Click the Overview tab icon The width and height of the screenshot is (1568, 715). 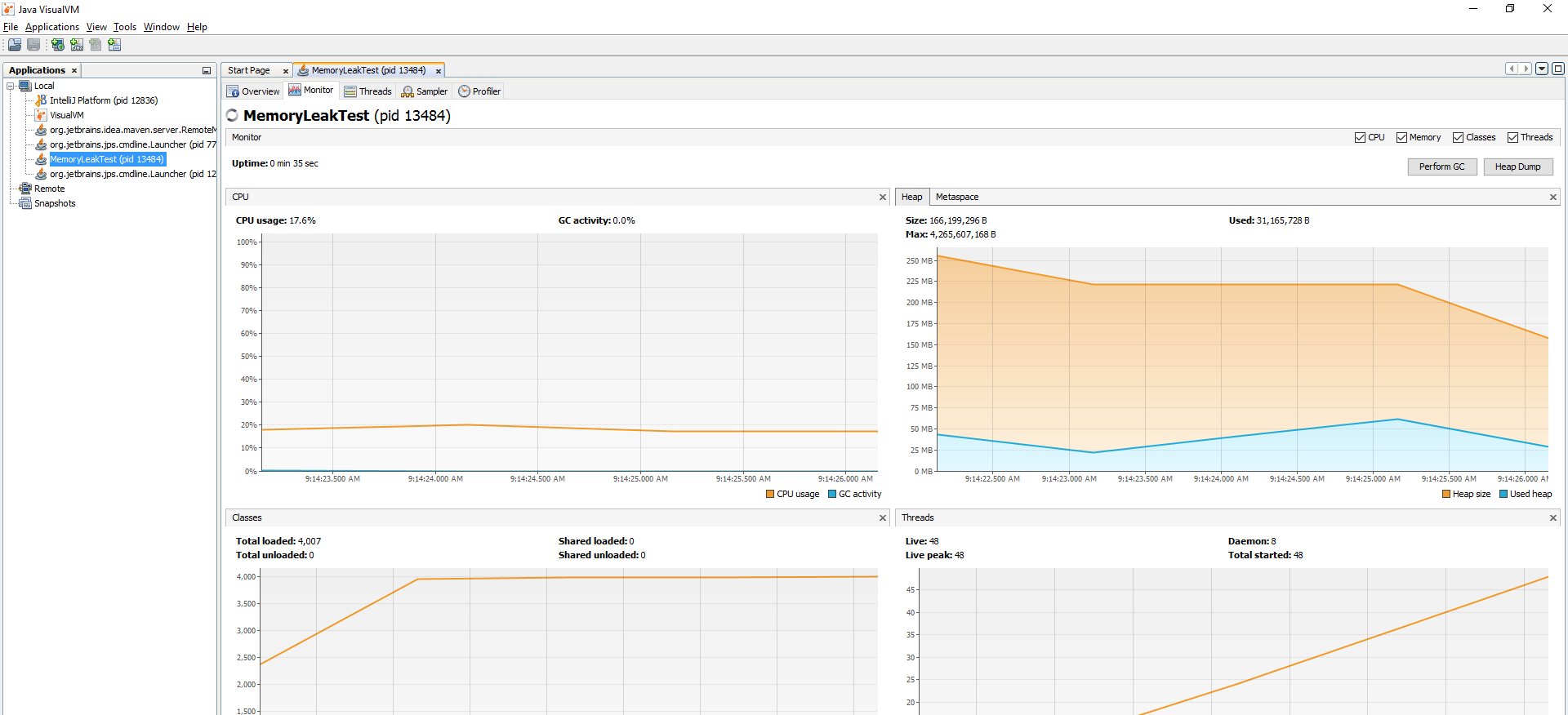tap(233, 91)
